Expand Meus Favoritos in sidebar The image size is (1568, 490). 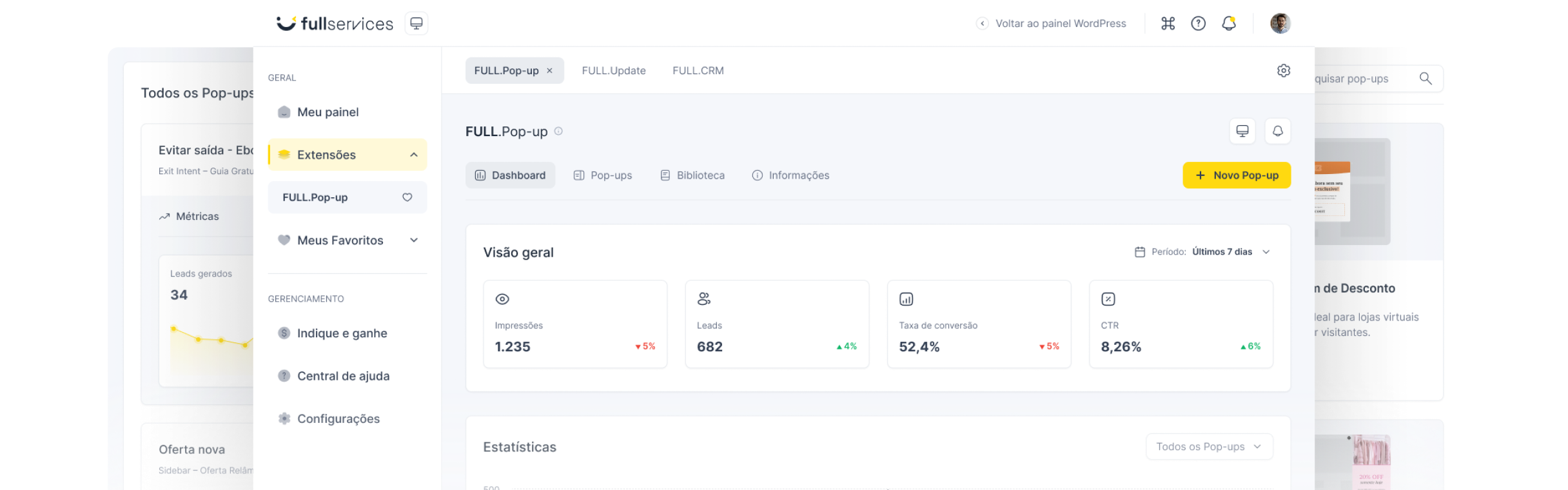(x=413, y=240)
